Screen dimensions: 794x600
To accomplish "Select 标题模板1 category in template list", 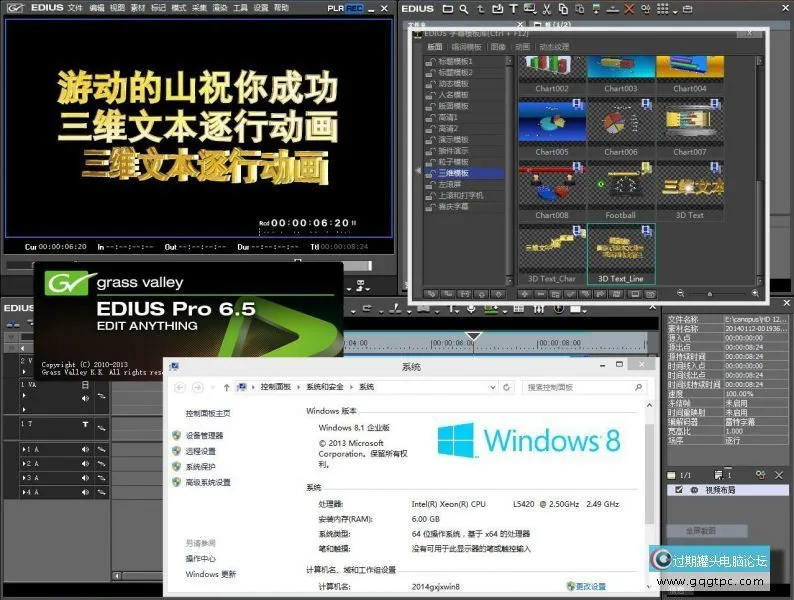I will click(x=464, y=61).
